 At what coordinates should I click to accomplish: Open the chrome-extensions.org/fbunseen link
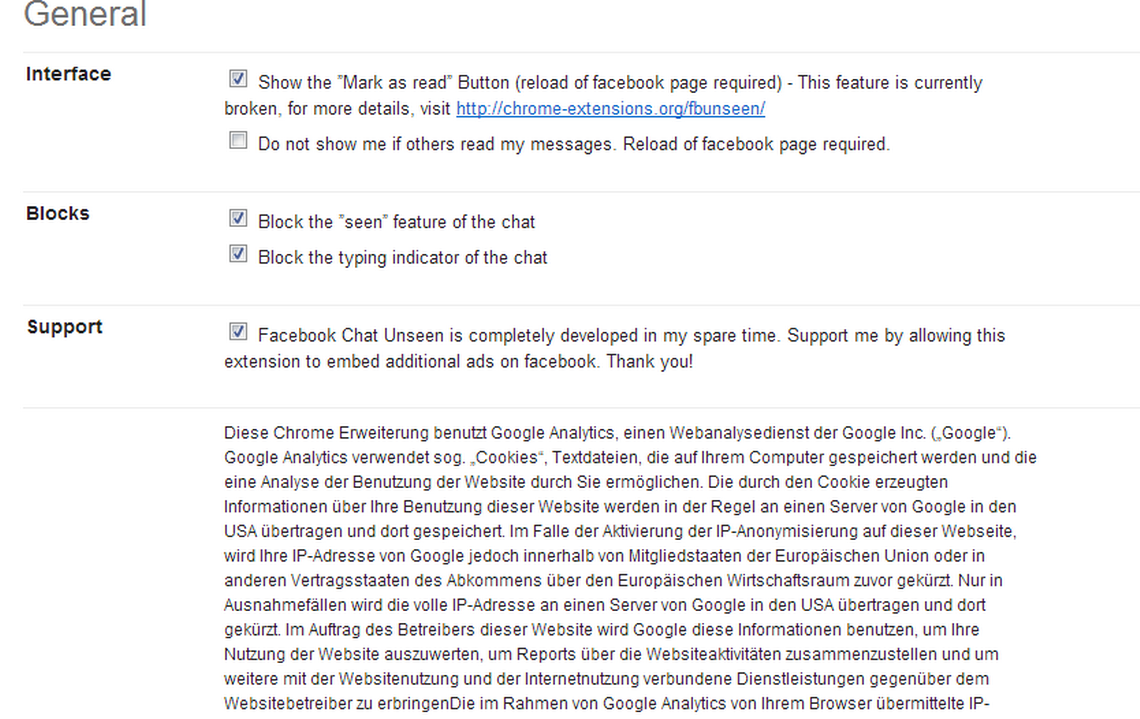610,108
